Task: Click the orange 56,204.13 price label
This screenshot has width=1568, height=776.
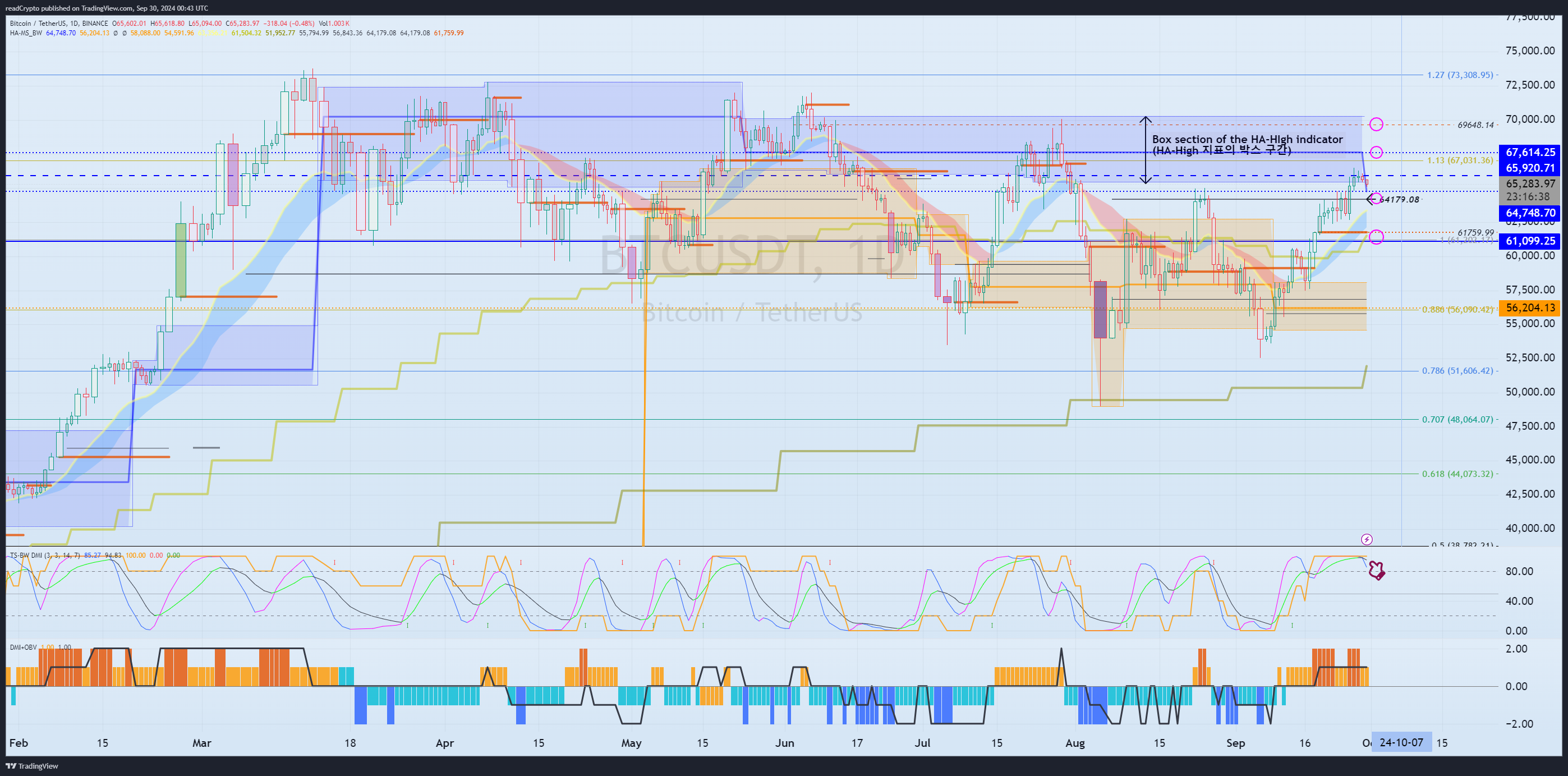Action: tap(1530, 308)
